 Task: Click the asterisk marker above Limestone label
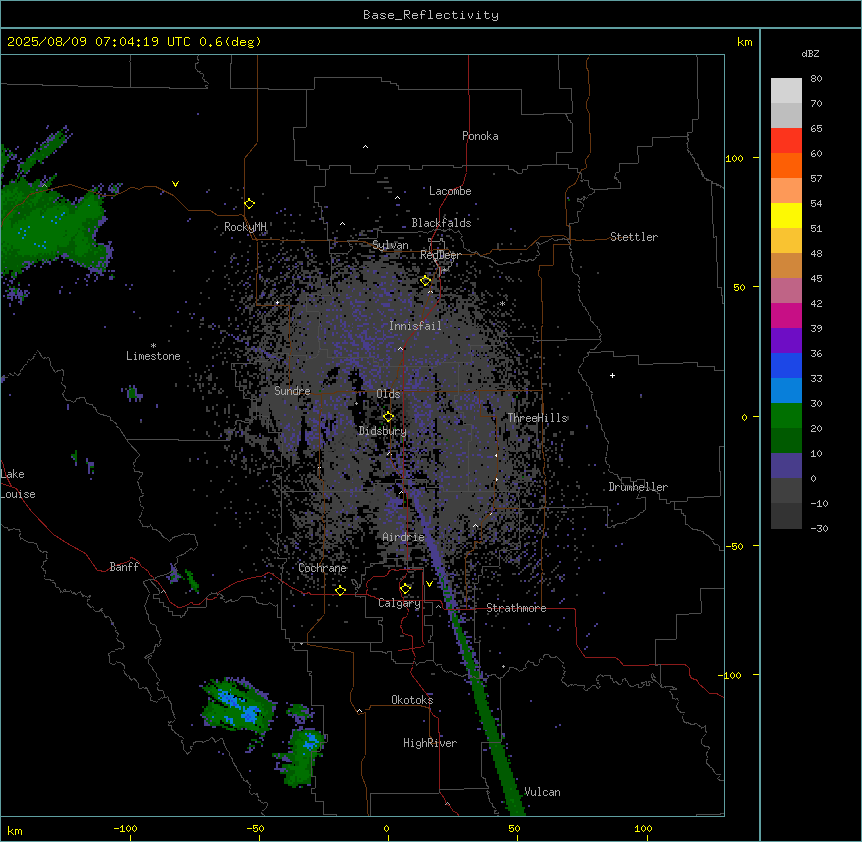click(x=153, y=346)
